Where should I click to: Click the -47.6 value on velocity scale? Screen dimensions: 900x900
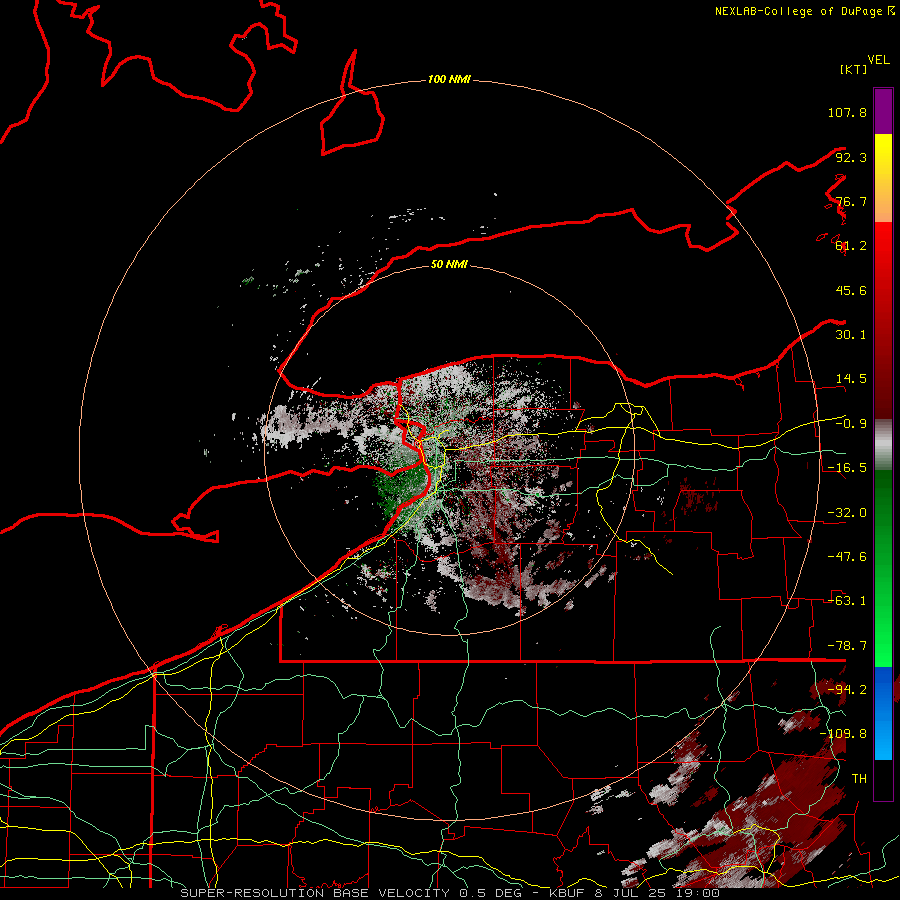pyautogui.click(x=847, y=557)
